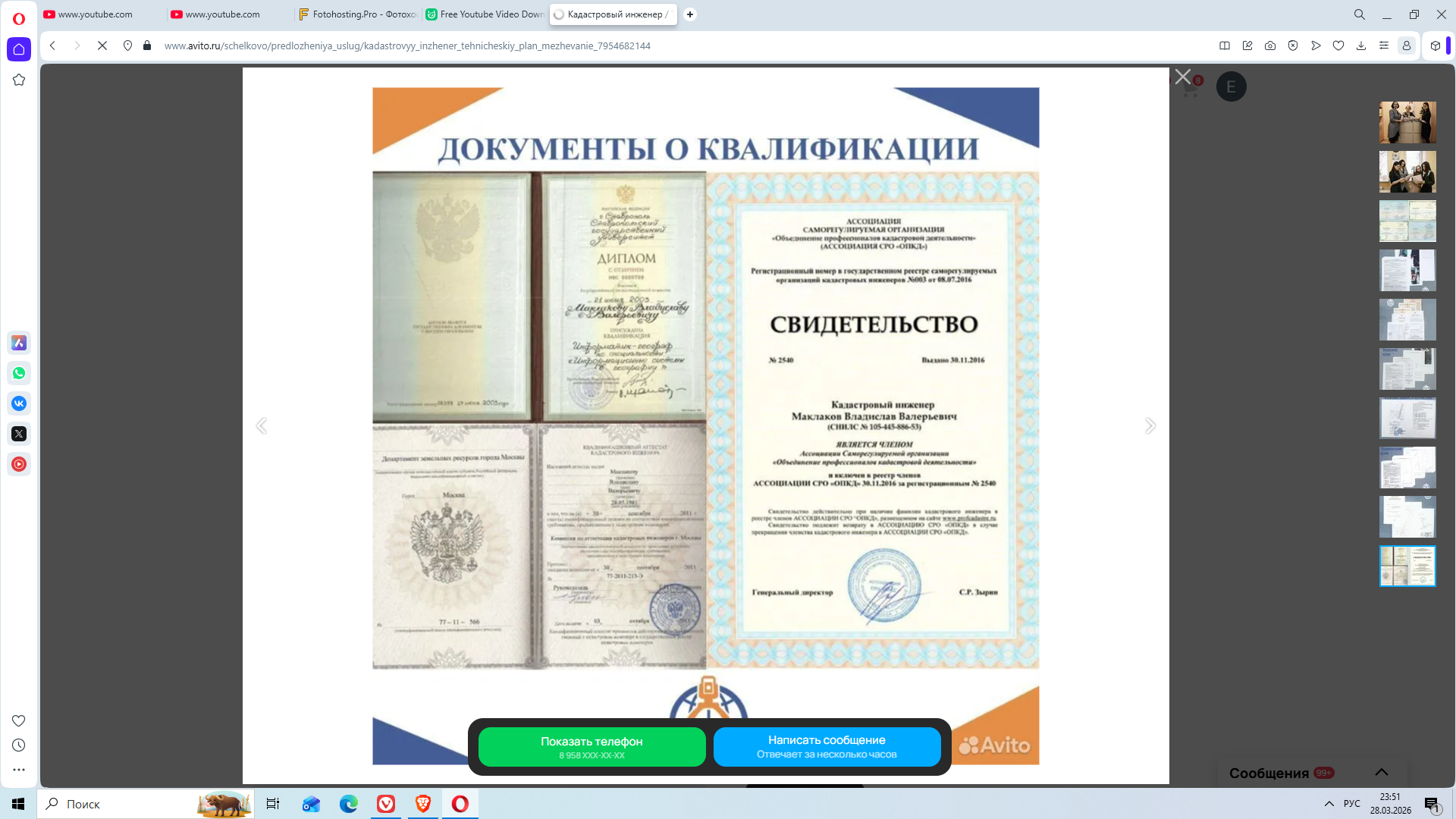Click the Показать телефон button
Image resolution: width=1456 pixels, height=819 pixels.
[591, 747]
